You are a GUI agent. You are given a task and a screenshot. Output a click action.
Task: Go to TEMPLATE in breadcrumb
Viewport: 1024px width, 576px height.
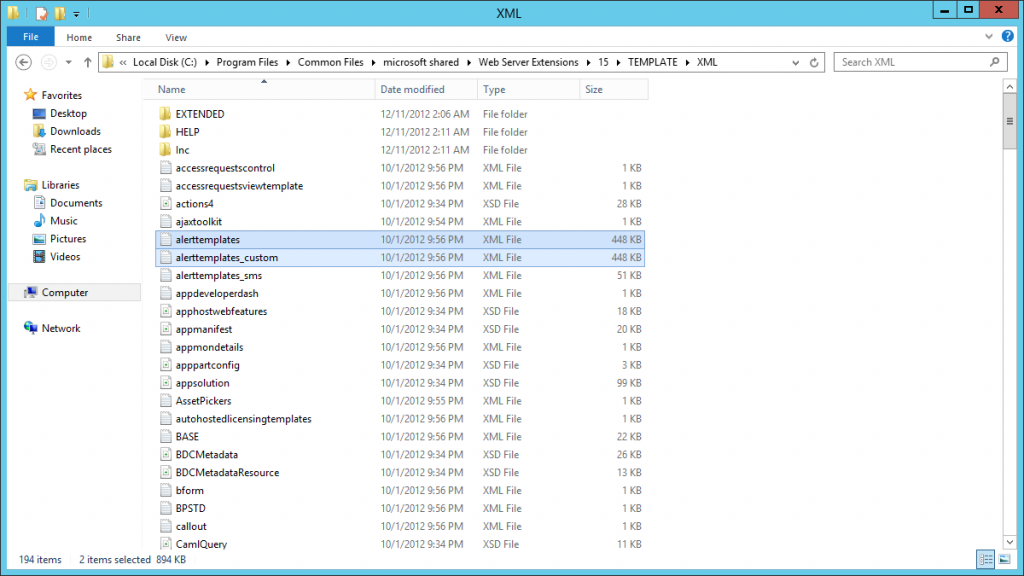pos(652,62)
